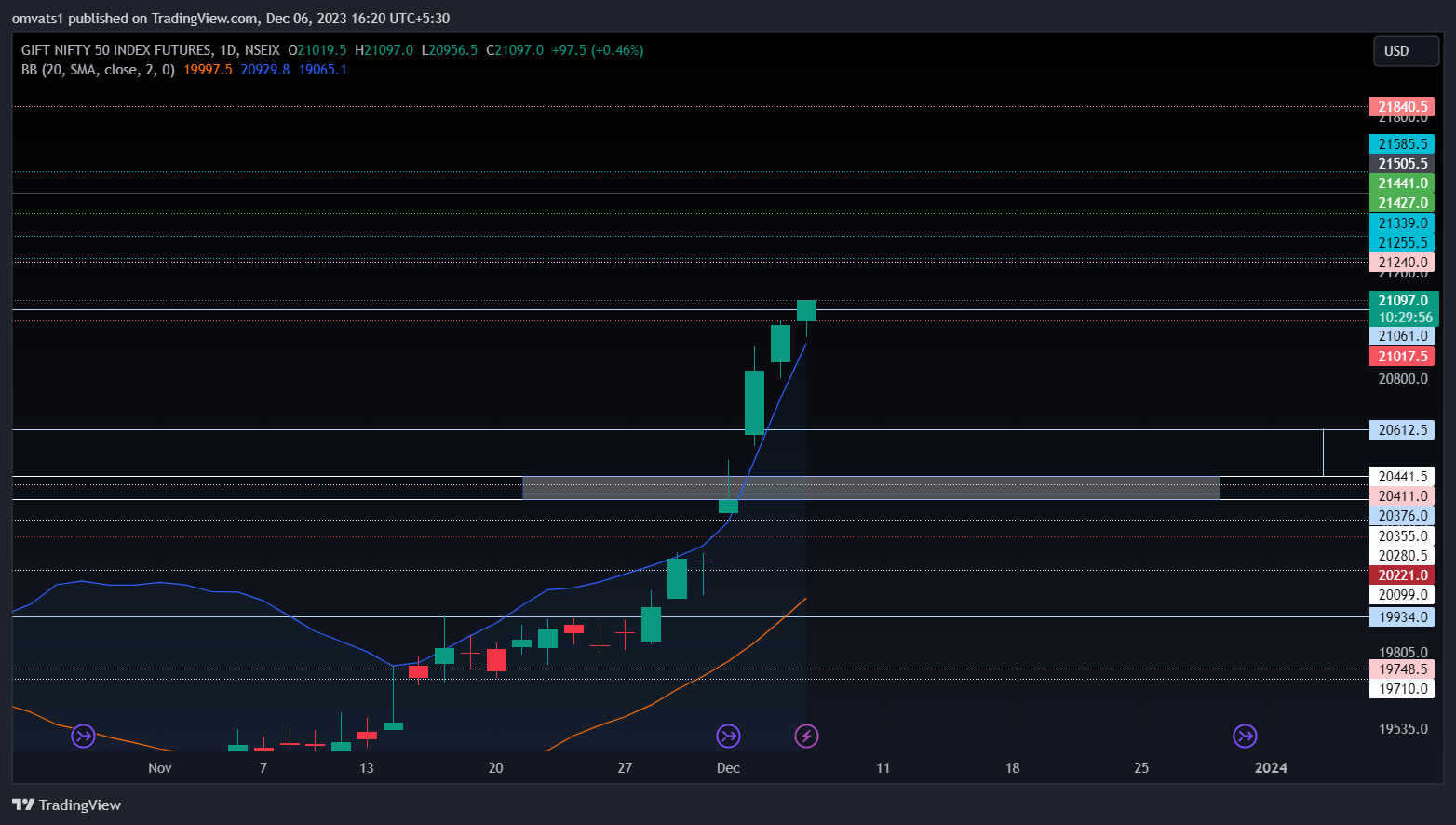1456x825 pixels.
Task: Click the Nov label on time axis
Action: 160,768
